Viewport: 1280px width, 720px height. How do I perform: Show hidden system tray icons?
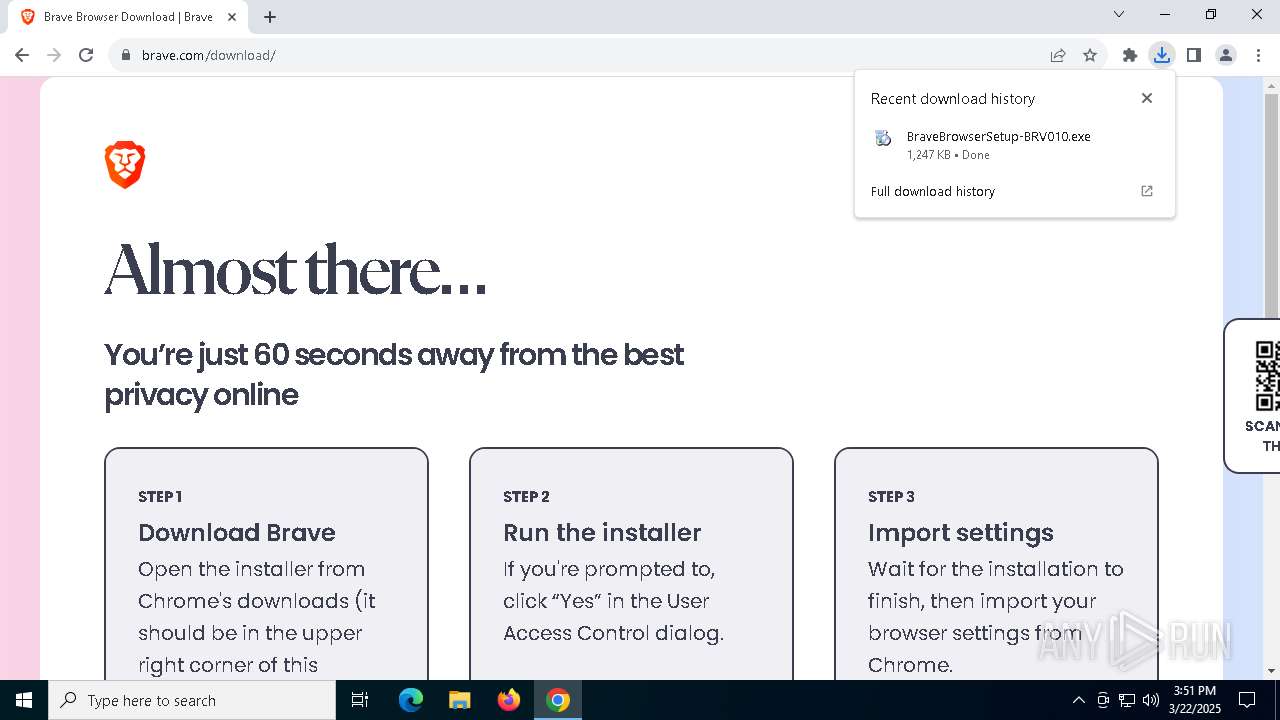(x=1078, y=700)
